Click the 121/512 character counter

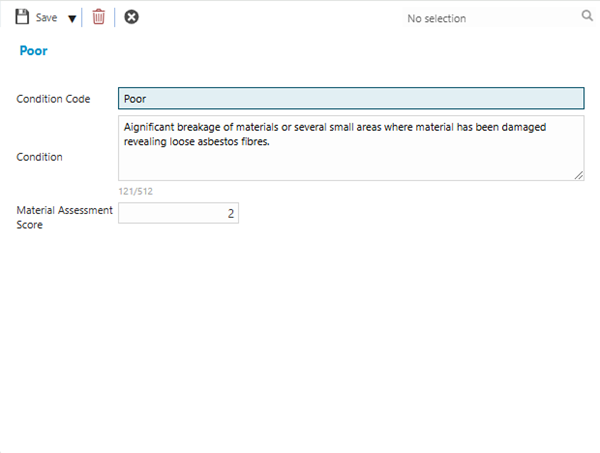click(135, 191)
